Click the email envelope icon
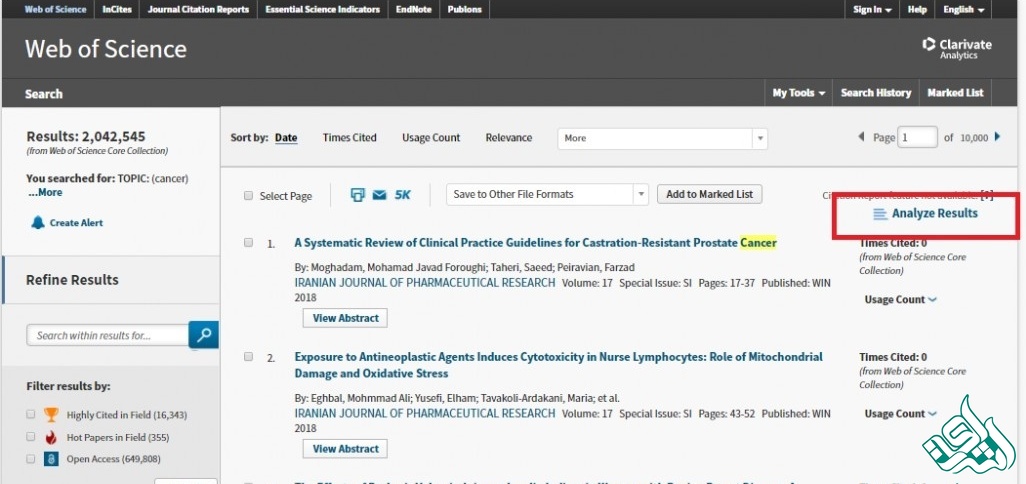The width and height of the screenshot is (1026, 484). click(379, 195)
